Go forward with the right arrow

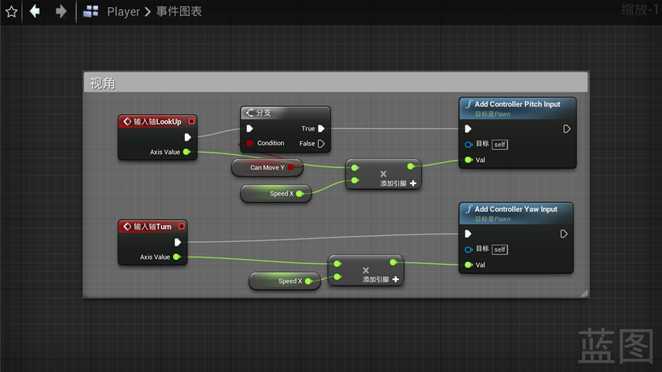click(x=61, y=11)
